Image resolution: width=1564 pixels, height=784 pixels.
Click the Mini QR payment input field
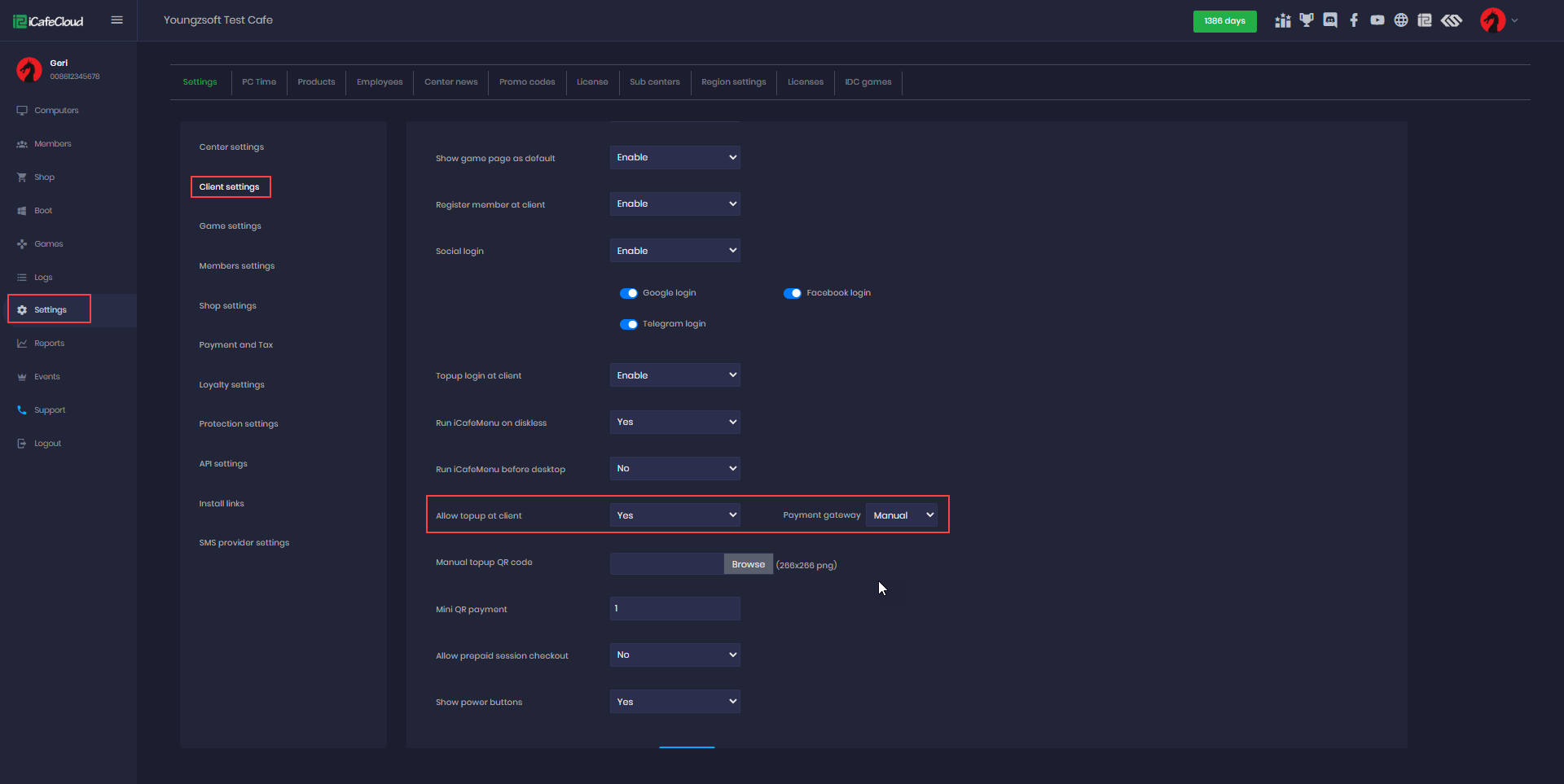pyautogui.click(x=674, y=609)
